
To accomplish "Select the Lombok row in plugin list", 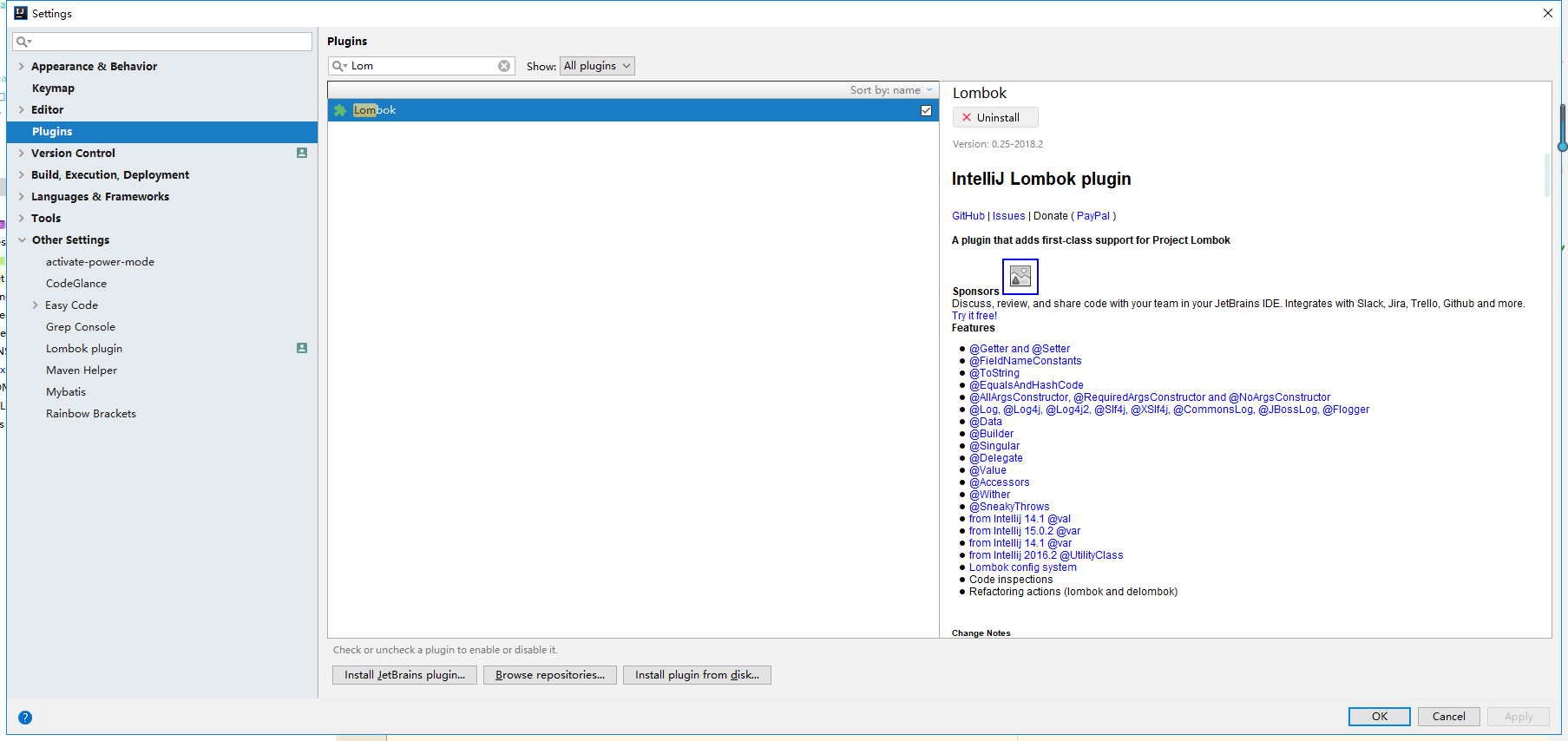I will (x=633, y=110).
